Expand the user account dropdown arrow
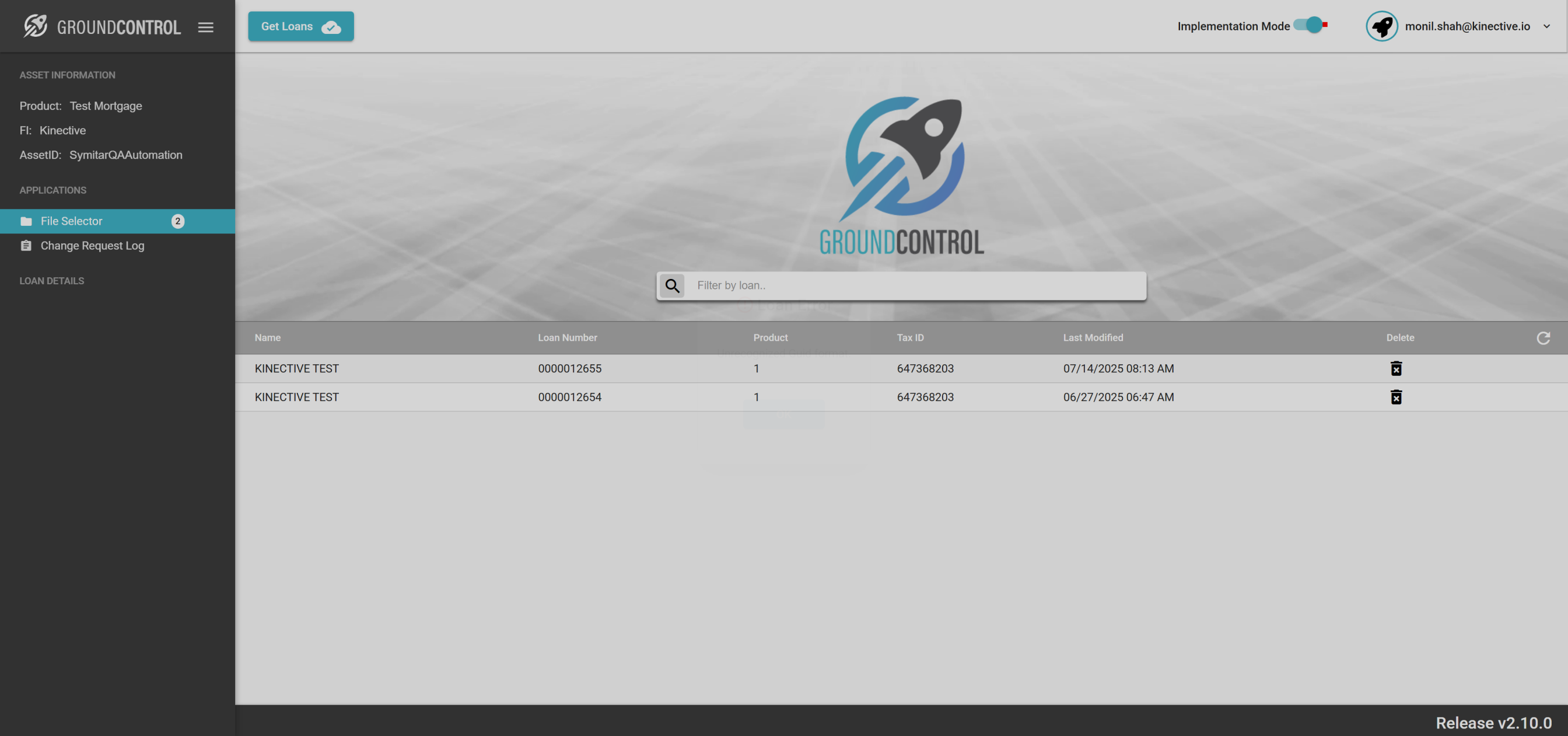Screen dimensions: 1568x736 [x=1546, y=26]
